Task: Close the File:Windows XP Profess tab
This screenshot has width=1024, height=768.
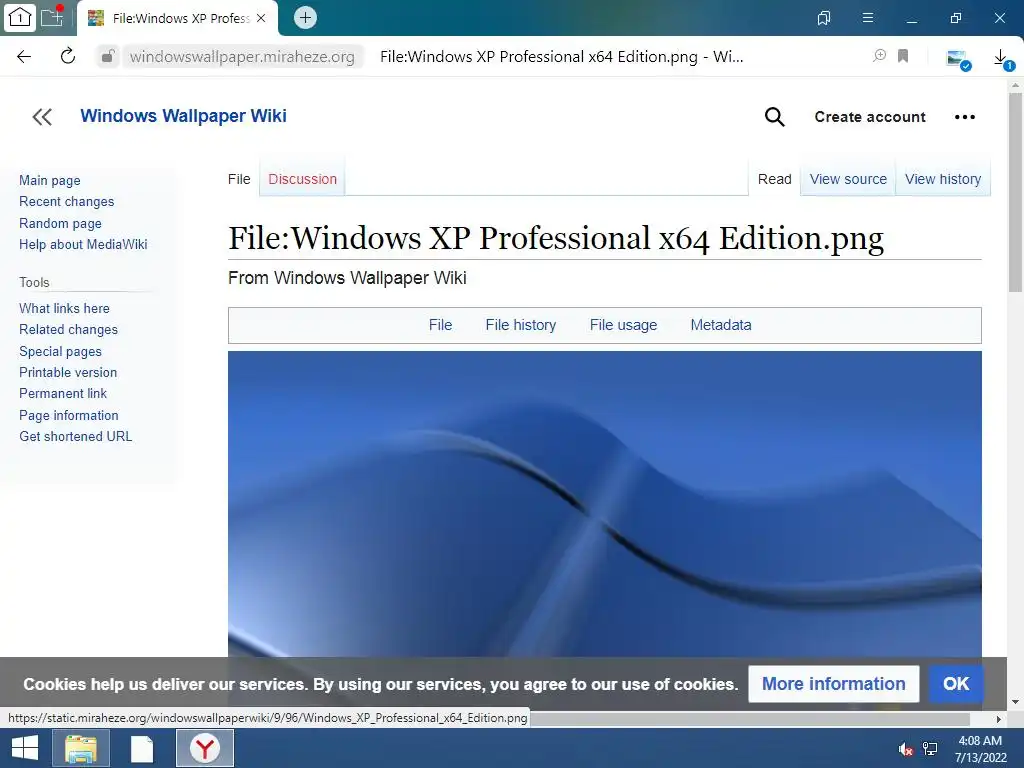Action: 261,18
